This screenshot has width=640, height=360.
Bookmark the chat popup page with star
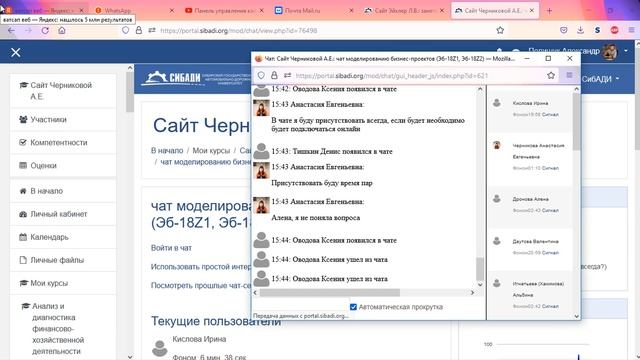[551, 76]
